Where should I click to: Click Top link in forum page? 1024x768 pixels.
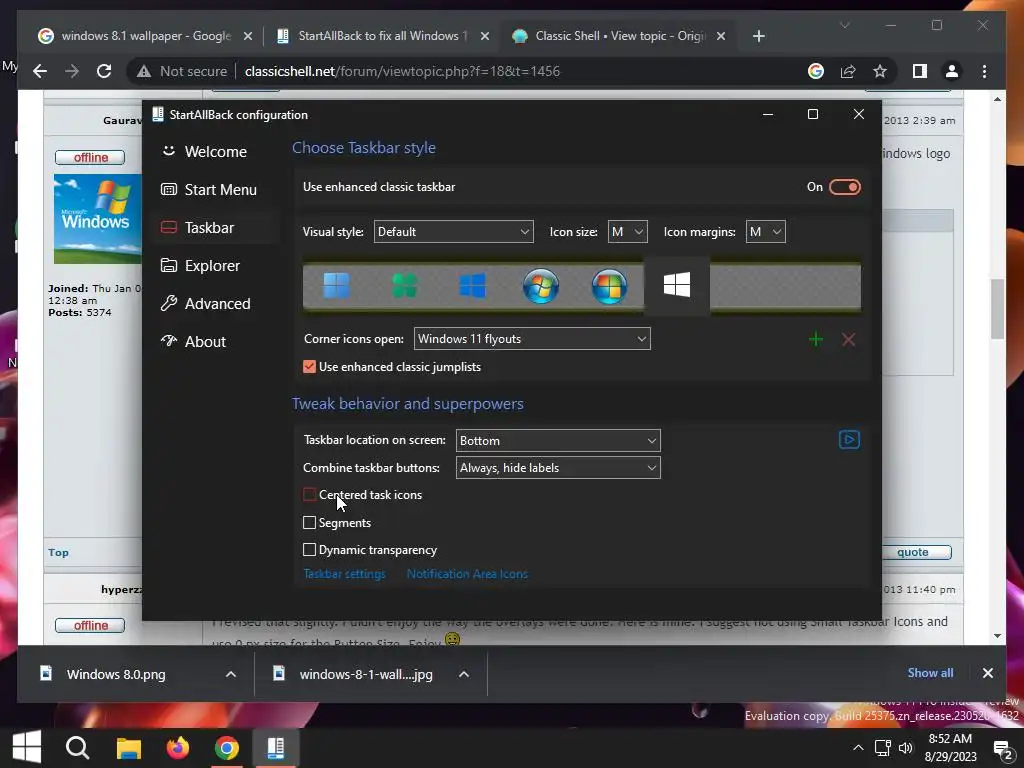[x=58, y=552]
